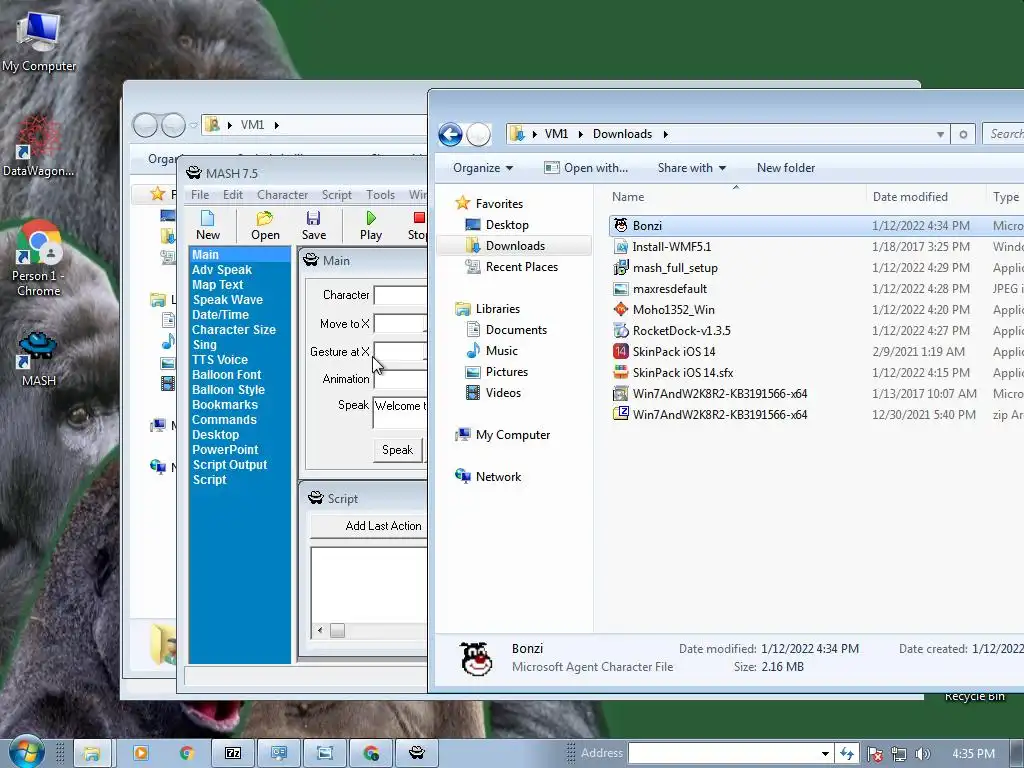Open the Chrome taskbar icon
Screen dimensions: 1024x768
187,754
